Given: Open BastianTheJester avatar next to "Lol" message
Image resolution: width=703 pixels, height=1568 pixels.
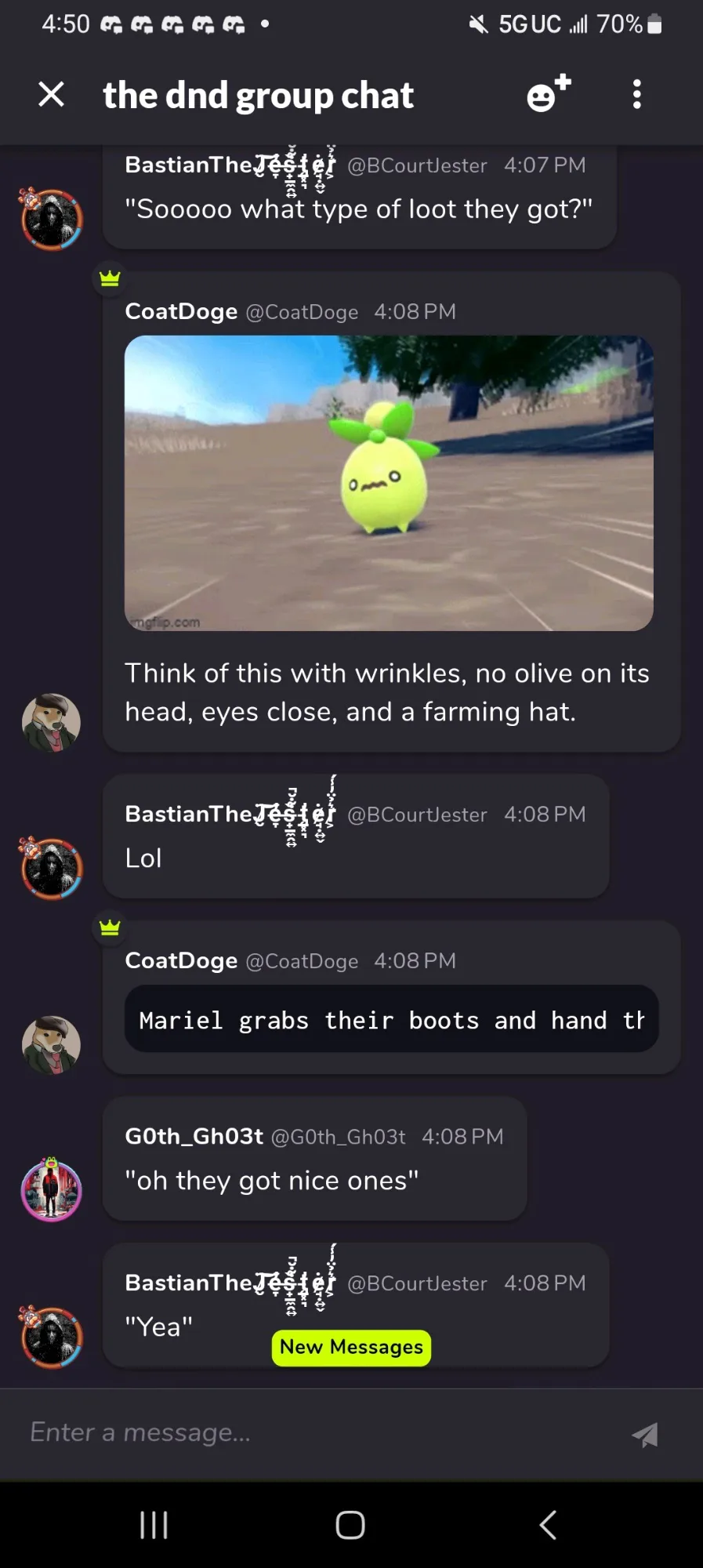Looking at the screenshot, I should [51, 868].
